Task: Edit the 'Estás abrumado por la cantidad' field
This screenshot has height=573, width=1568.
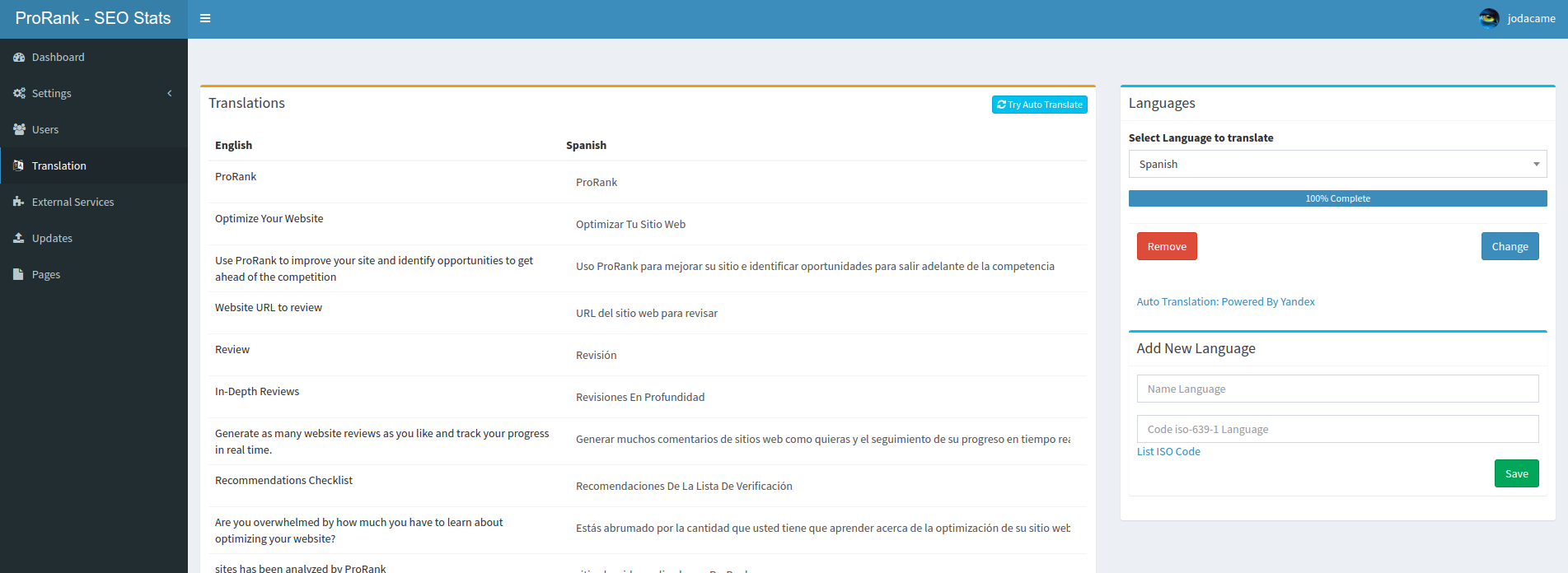Action: click(x=822, y=528)
